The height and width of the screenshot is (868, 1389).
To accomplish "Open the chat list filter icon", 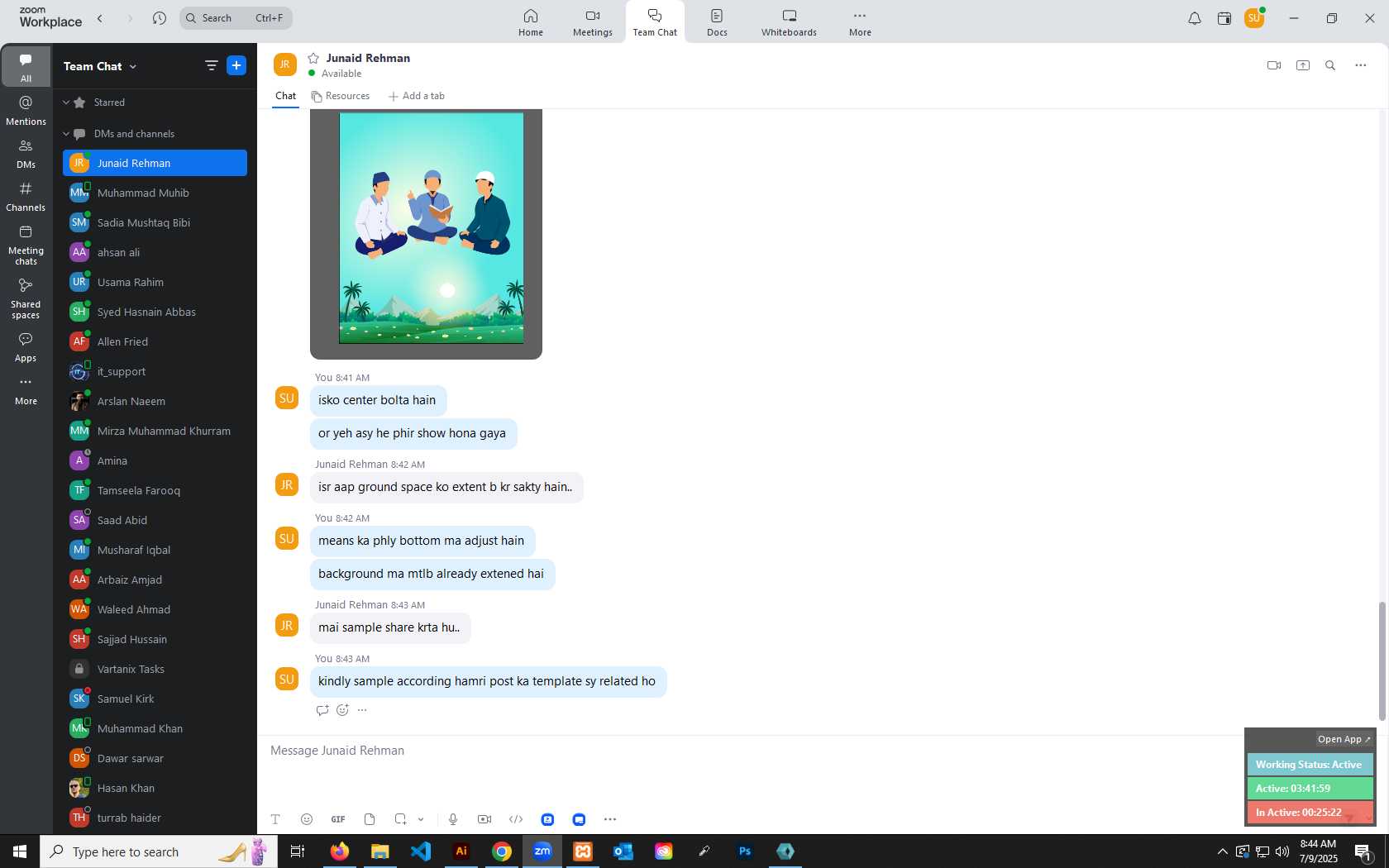I will point(212,65).
